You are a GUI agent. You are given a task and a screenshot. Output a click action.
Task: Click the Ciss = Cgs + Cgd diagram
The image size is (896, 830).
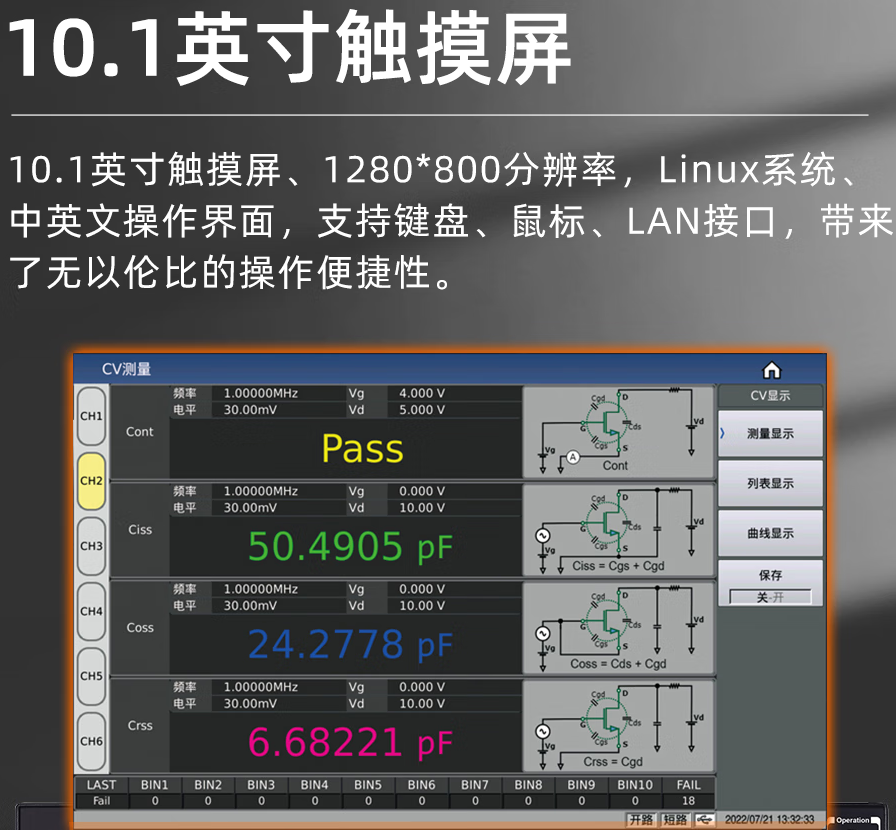point(618,529)
